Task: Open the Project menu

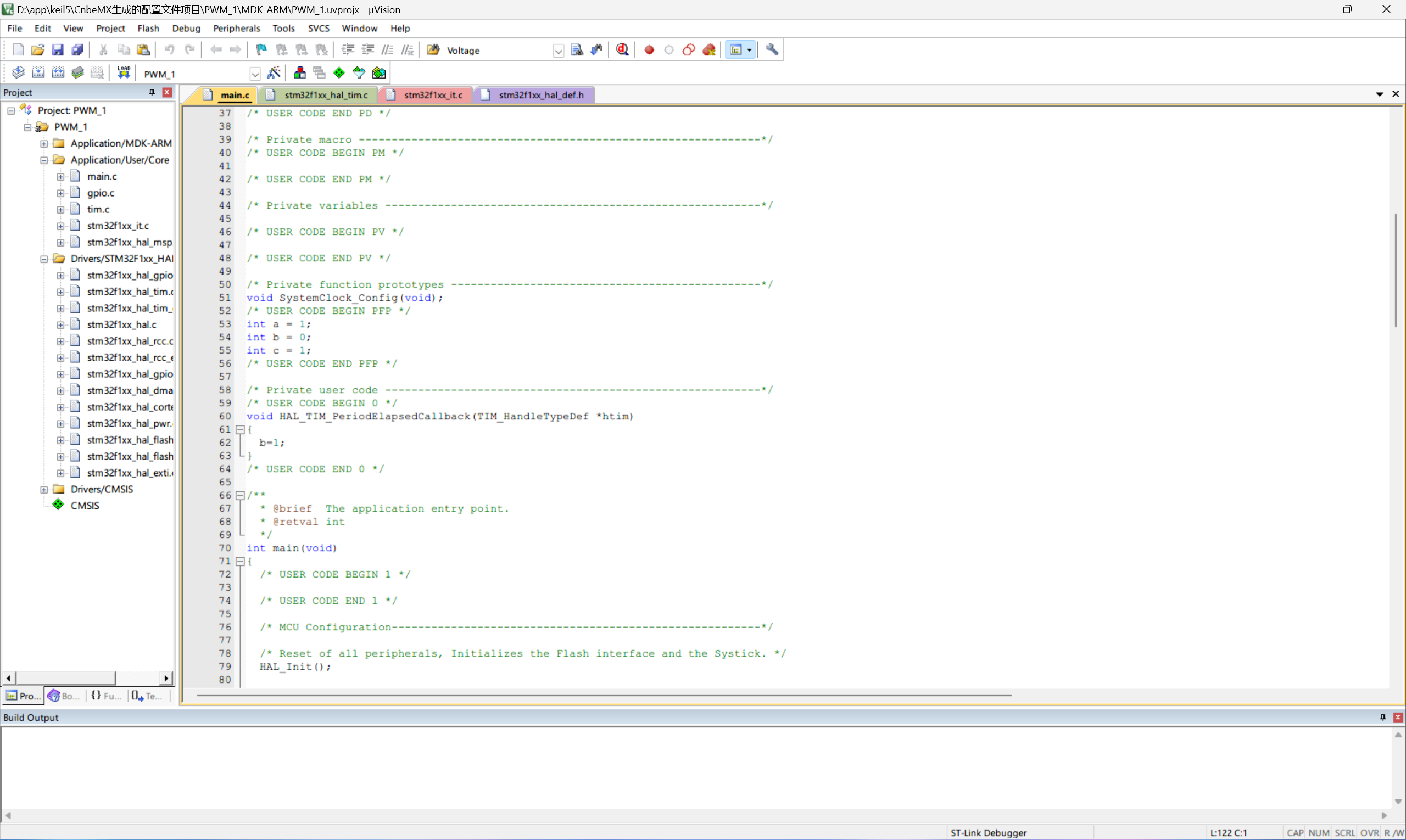Action: point(110,29)
